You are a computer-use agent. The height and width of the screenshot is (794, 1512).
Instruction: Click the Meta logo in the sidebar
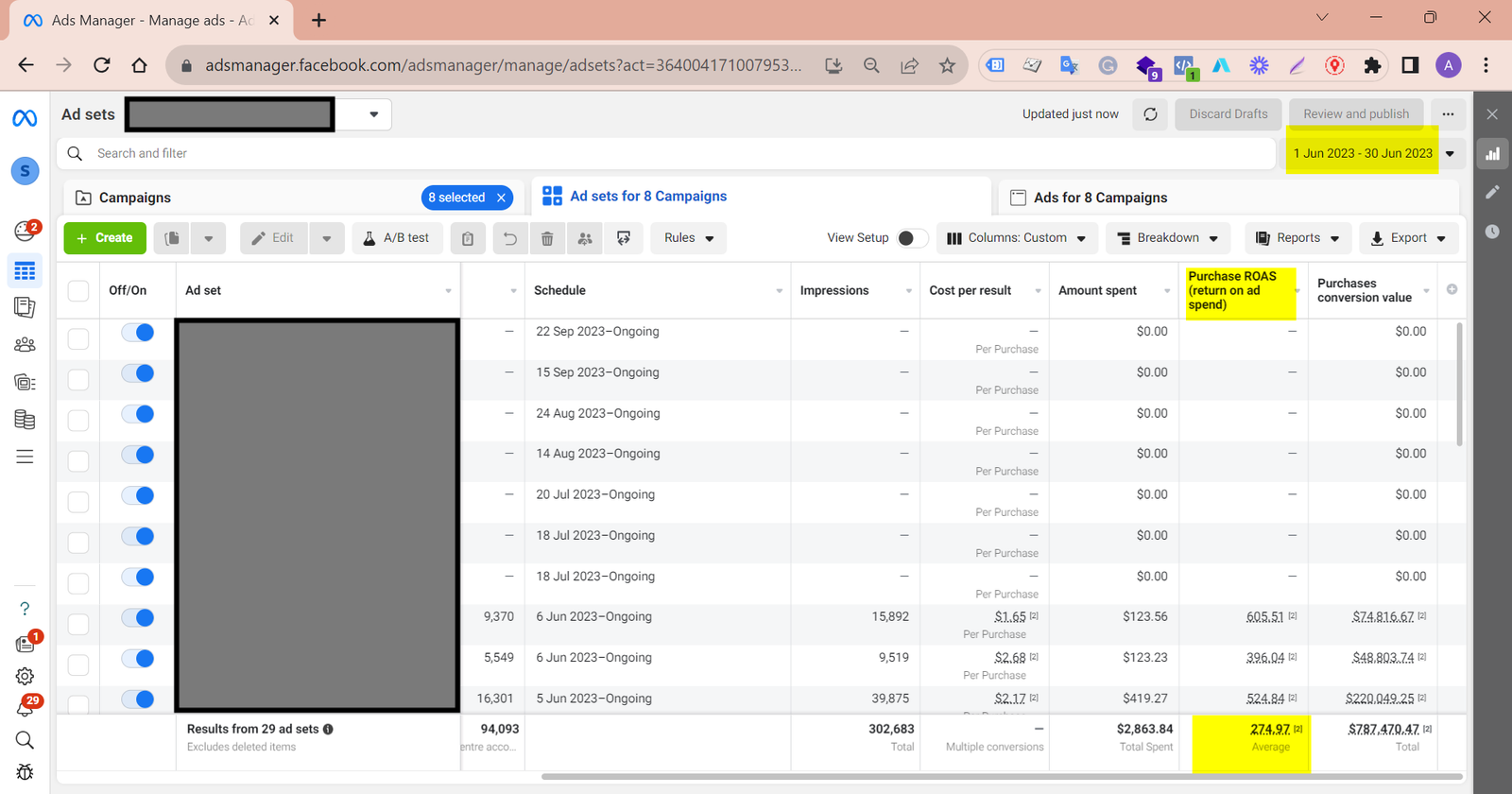[x=25, y=118]
